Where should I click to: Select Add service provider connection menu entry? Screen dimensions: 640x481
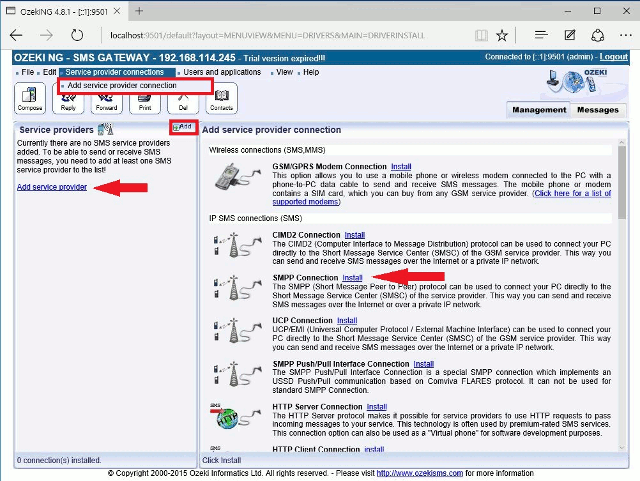click(122, 85)
